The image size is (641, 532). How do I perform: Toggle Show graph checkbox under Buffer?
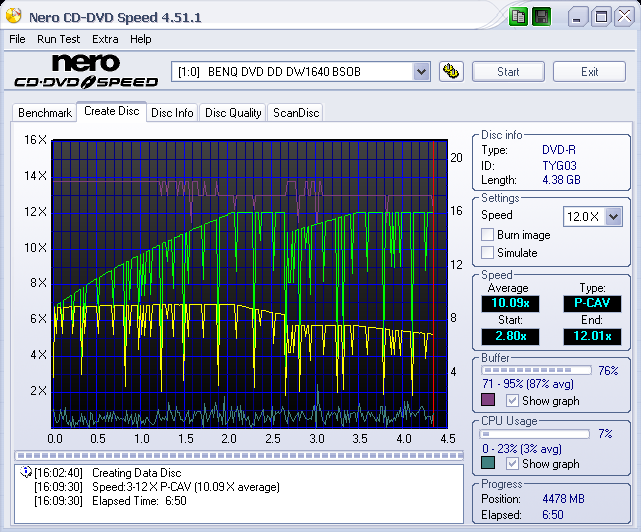pos(512,401)
